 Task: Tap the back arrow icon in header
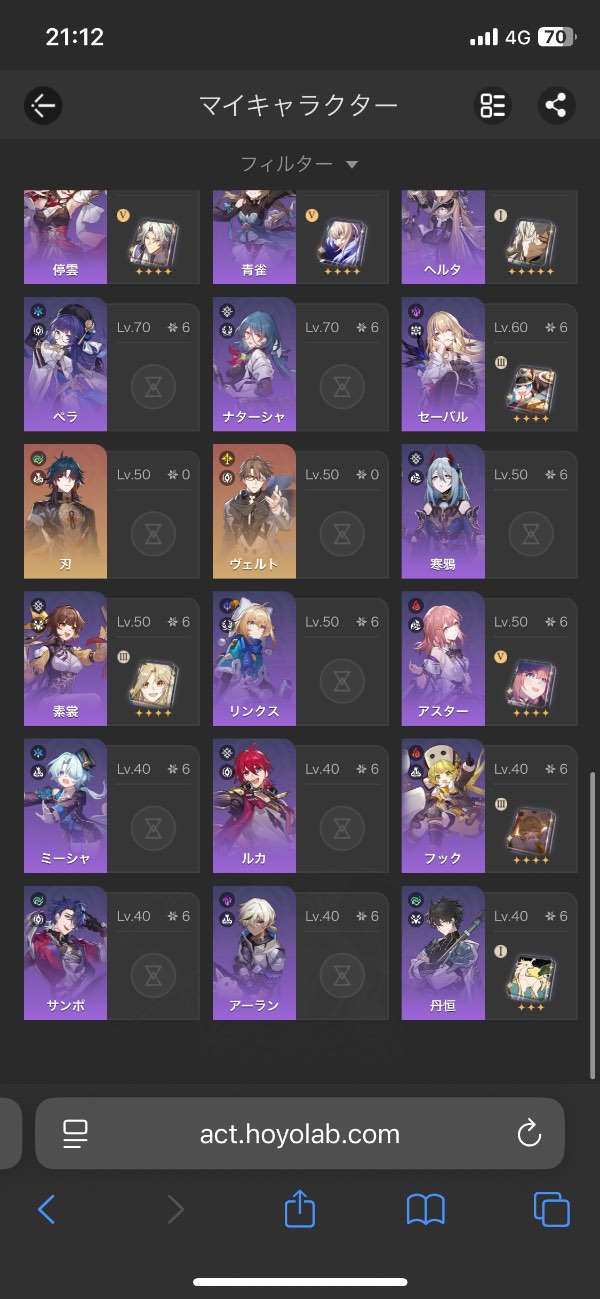[43, 105]
